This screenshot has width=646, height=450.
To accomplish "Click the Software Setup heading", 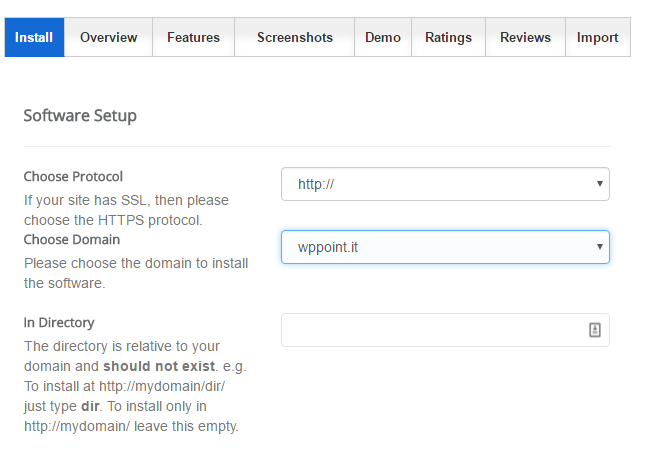I will 80,116.
